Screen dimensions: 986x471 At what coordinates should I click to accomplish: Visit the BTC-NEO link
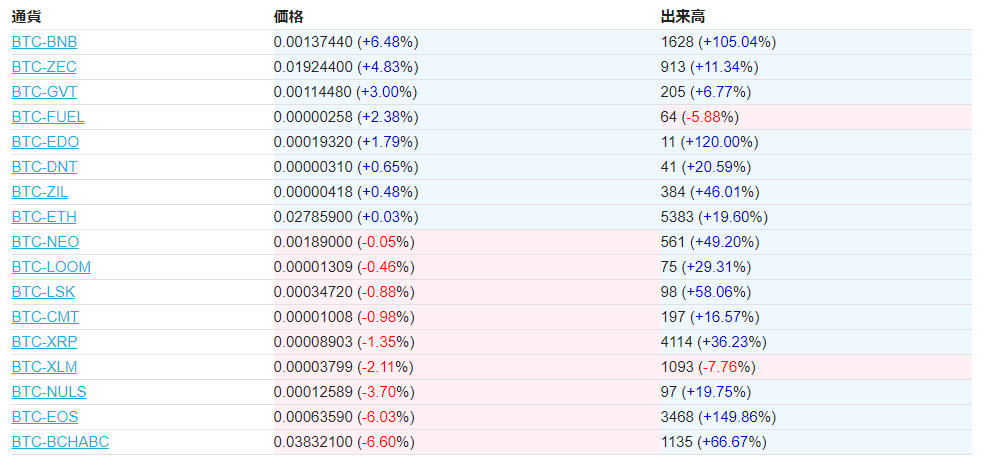45,242
